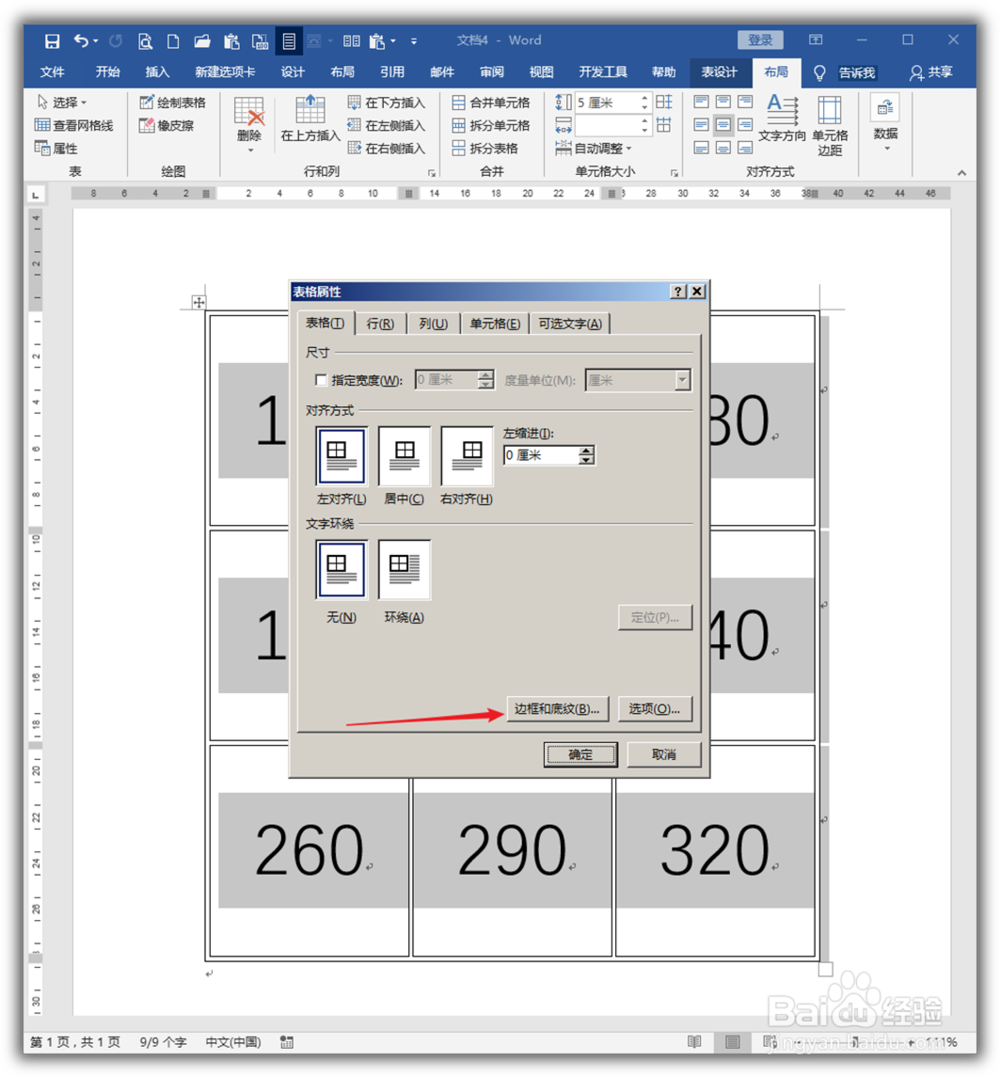Image resolution: width=1000 pixels, height=1077 pixels.
Task: Click the row height input field
Action: [607, 102]
